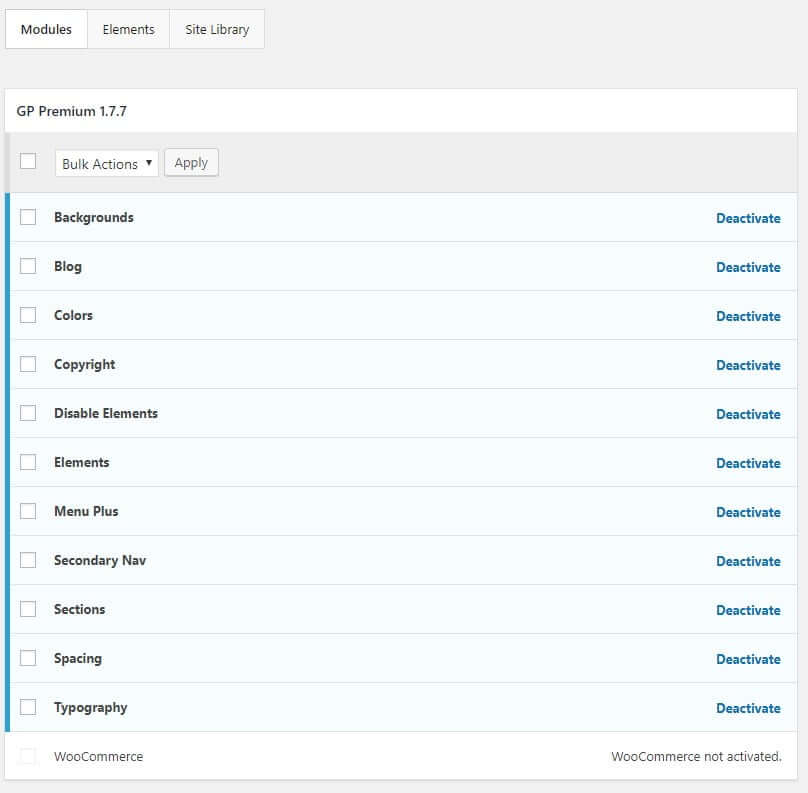Check the Menu Plus module checkbox

(x=28, y=511)
